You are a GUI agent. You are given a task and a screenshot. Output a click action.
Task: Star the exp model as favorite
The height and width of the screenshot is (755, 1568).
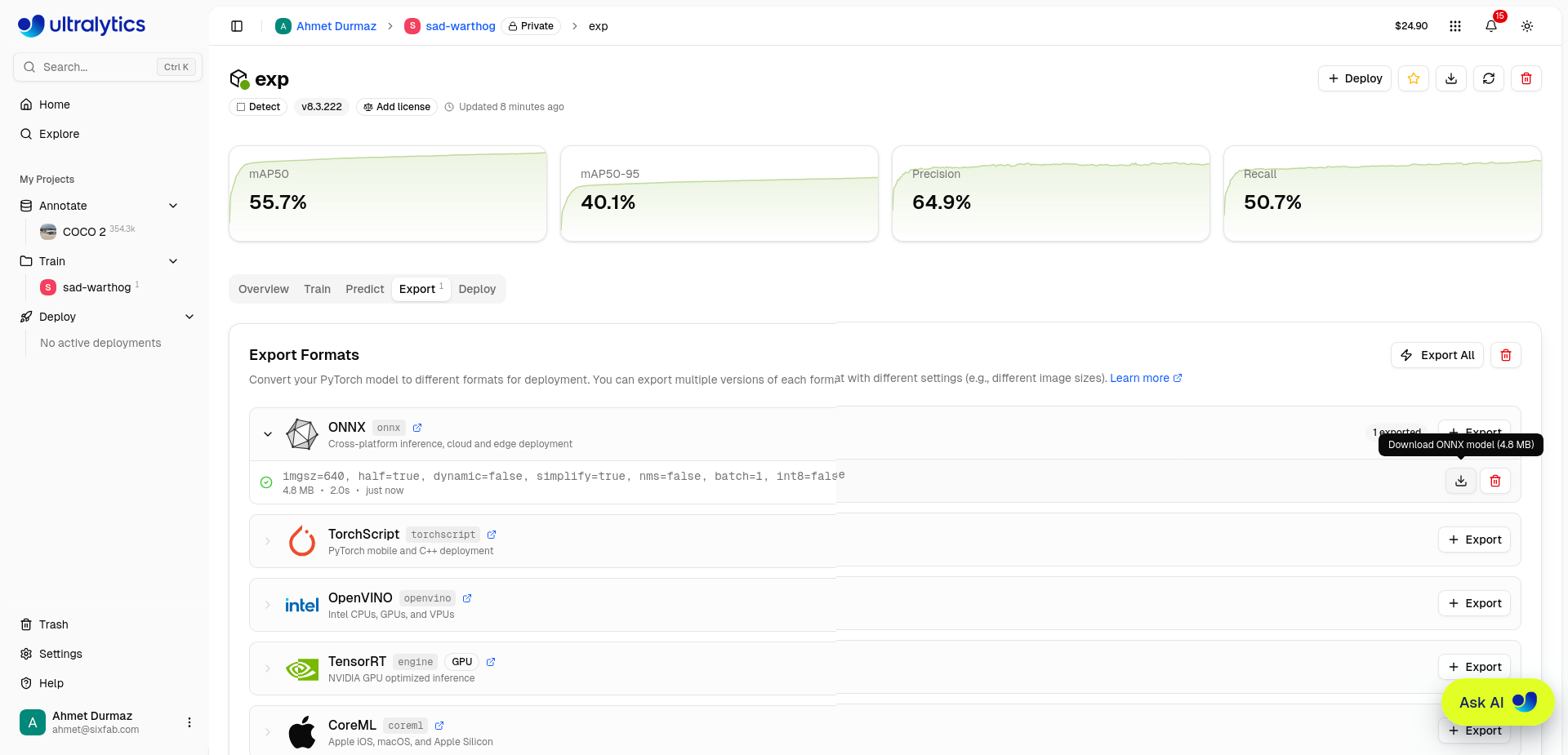click(1414, 78)
